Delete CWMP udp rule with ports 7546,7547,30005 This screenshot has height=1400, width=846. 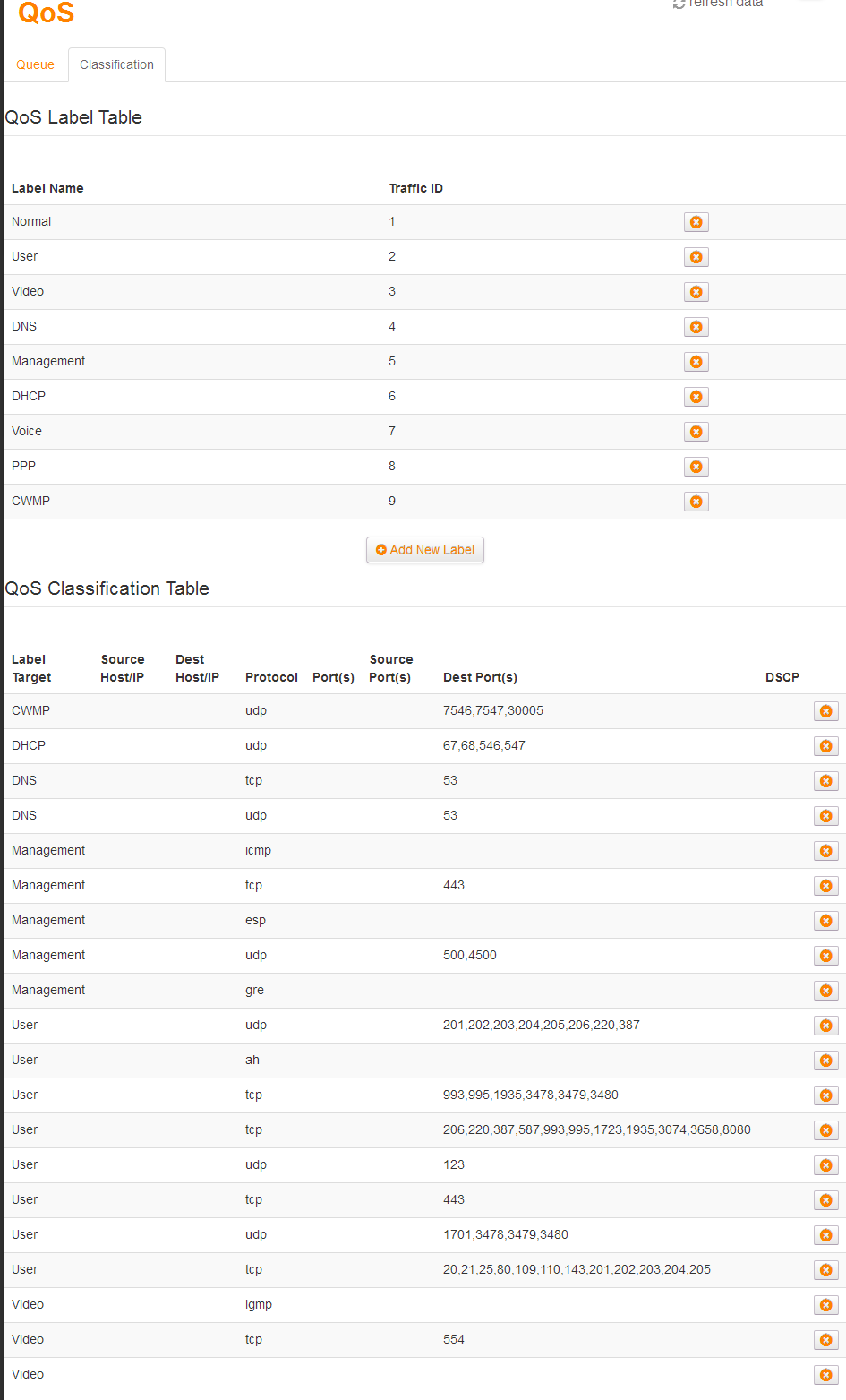click(825, 711)
